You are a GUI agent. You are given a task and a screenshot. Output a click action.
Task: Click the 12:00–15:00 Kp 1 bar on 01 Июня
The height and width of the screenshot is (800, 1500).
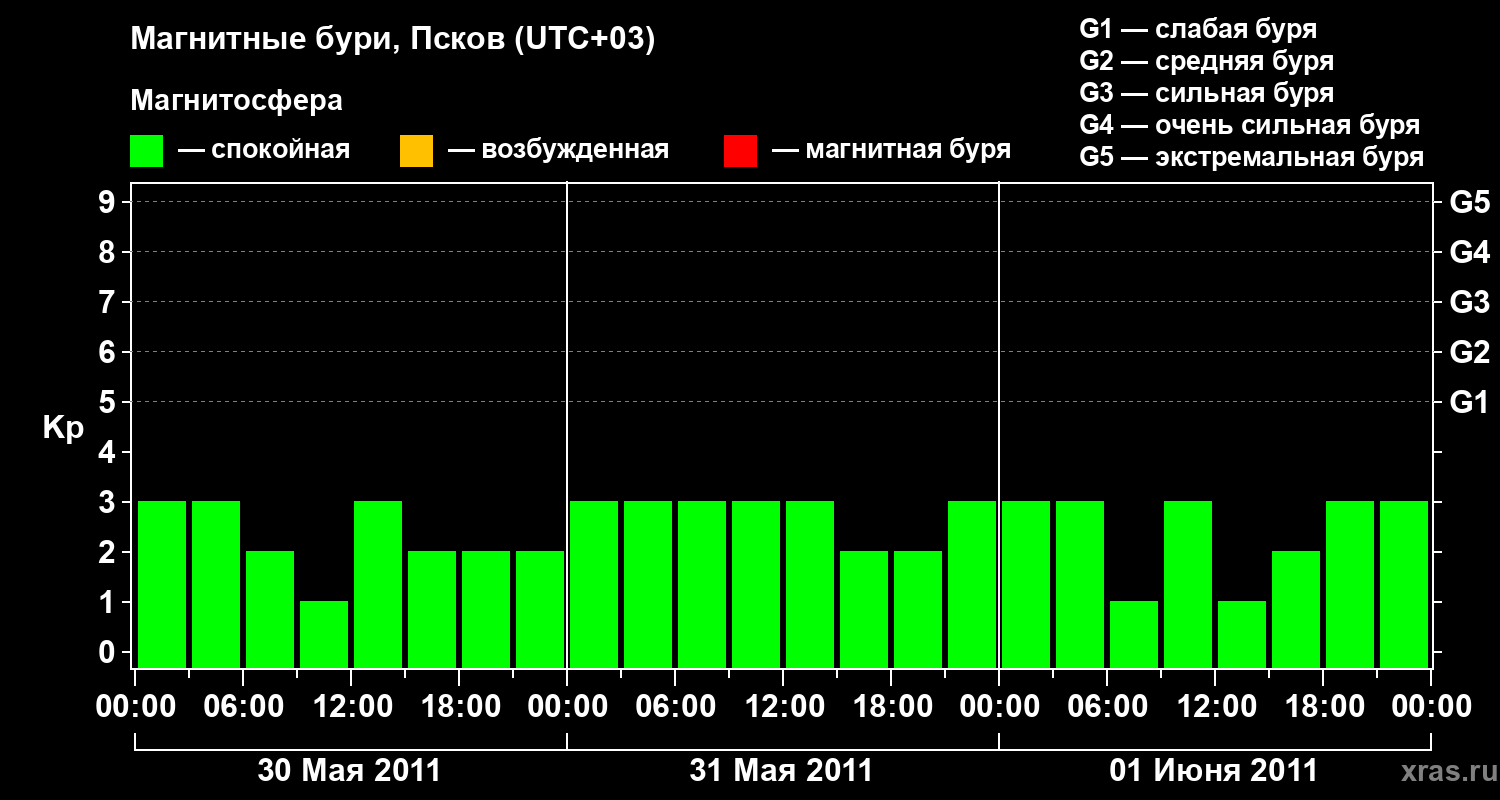(x=1242, y=634)
